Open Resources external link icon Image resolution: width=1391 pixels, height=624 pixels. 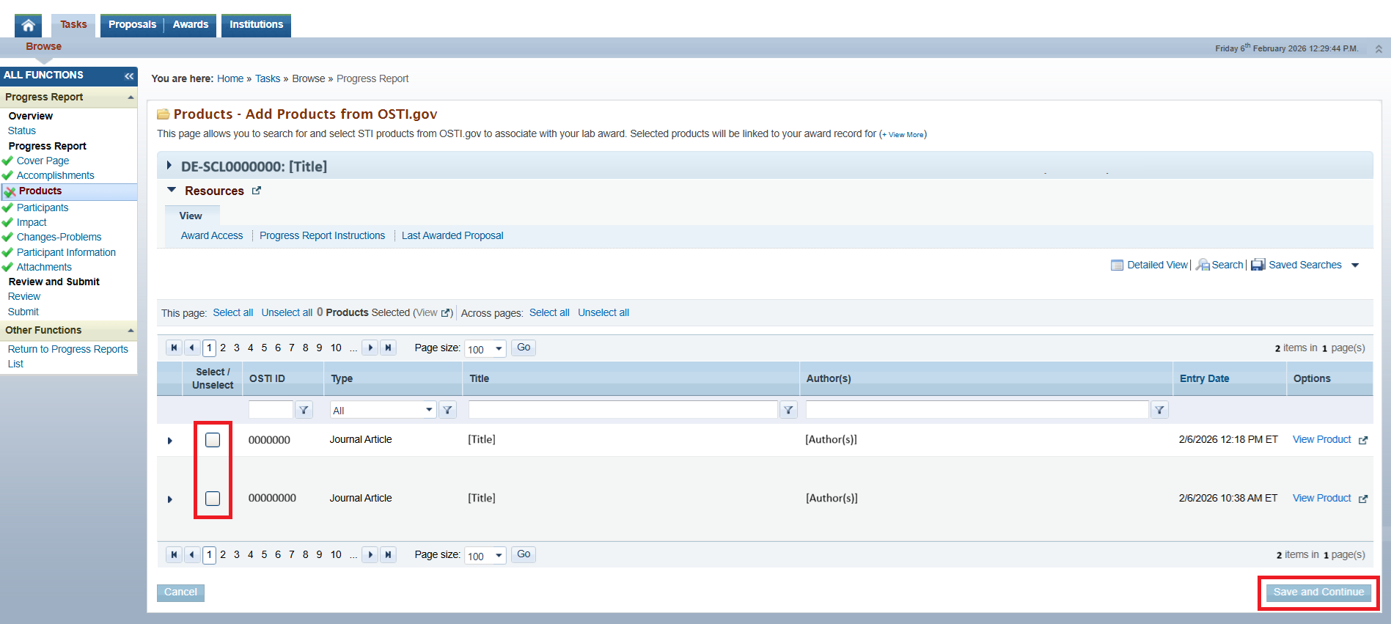coord(256,191)
